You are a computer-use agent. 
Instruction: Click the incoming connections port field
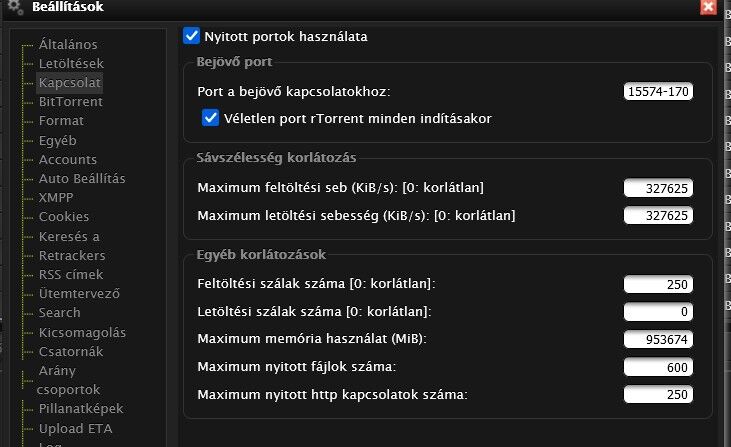point(658,91)
